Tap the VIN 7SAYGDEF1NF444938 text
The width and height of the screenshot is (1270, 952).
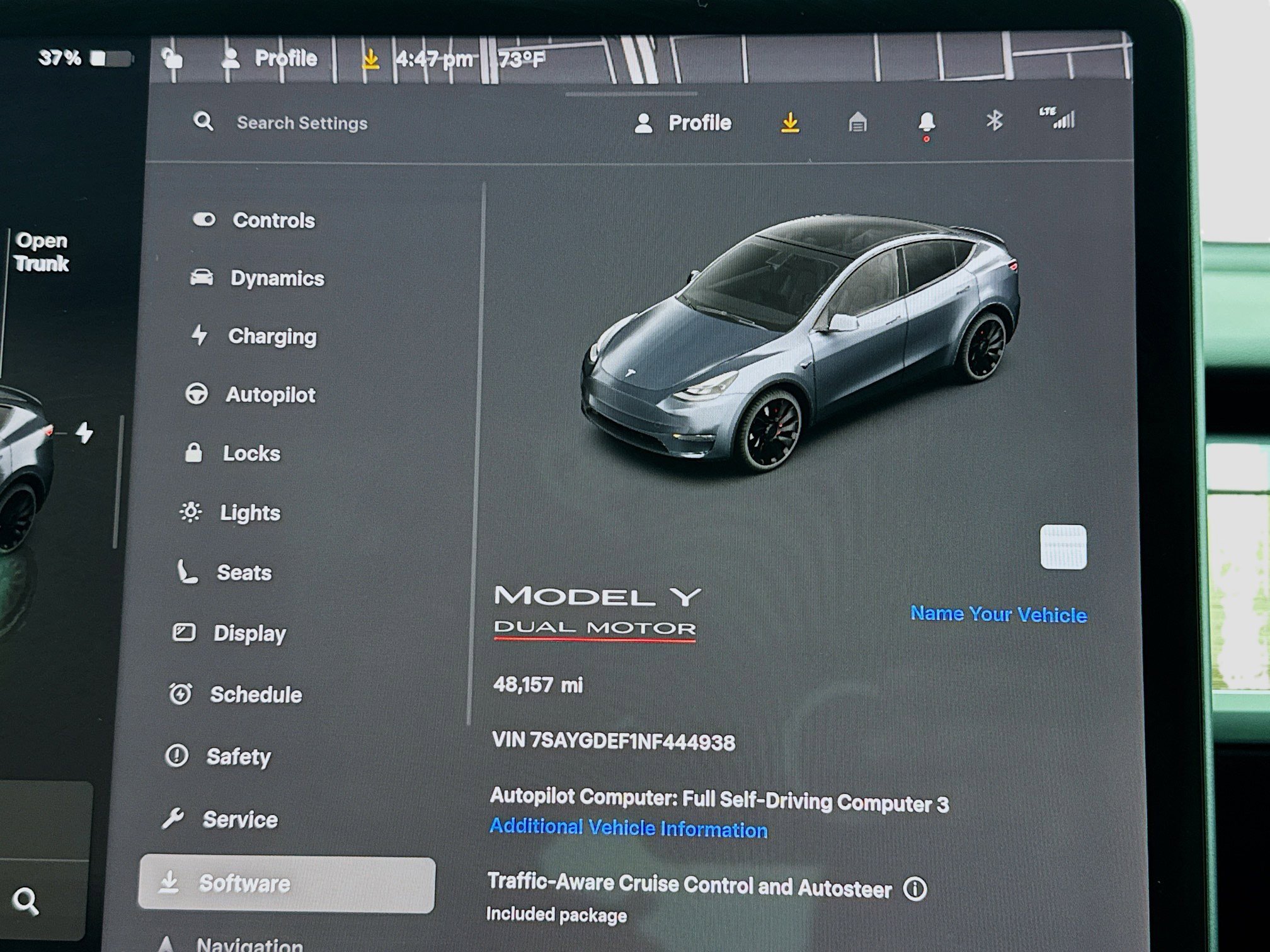pyautogui.click(x=614, y=740)
